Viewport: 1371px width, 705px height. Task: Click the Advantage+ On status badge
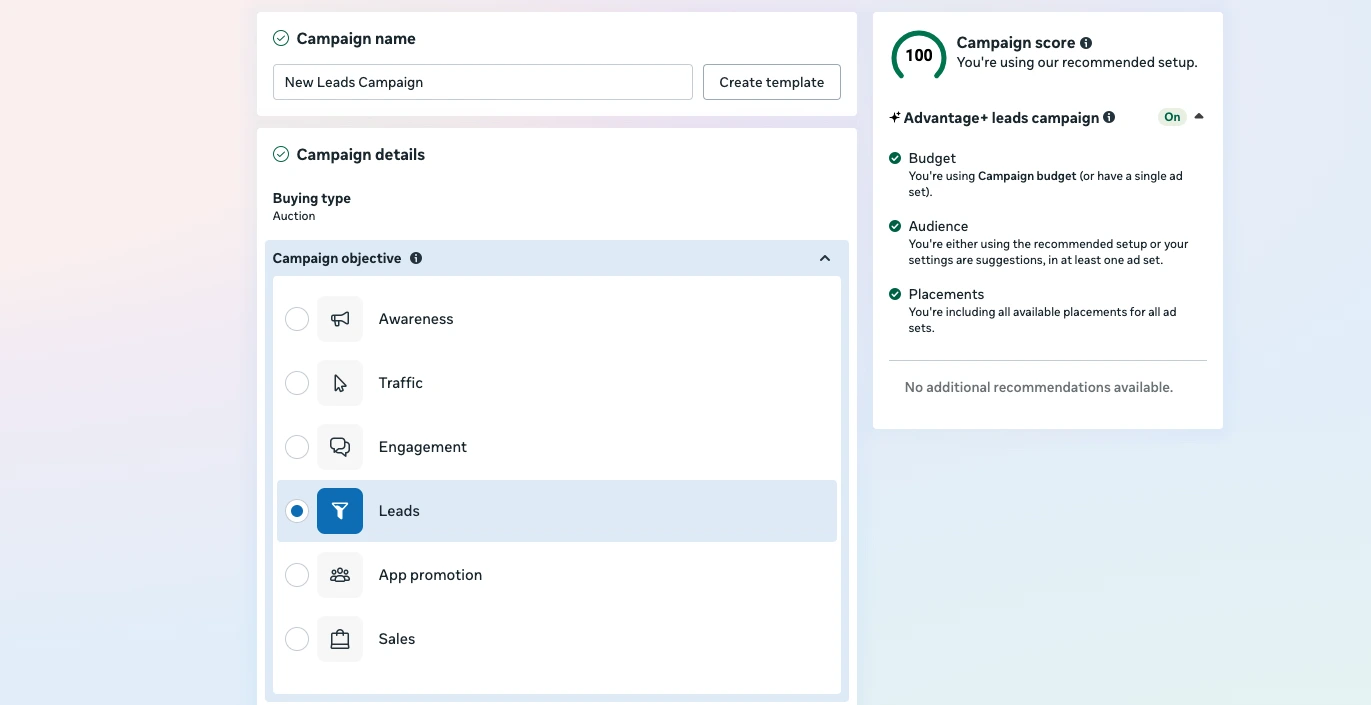click(1172, 117)
